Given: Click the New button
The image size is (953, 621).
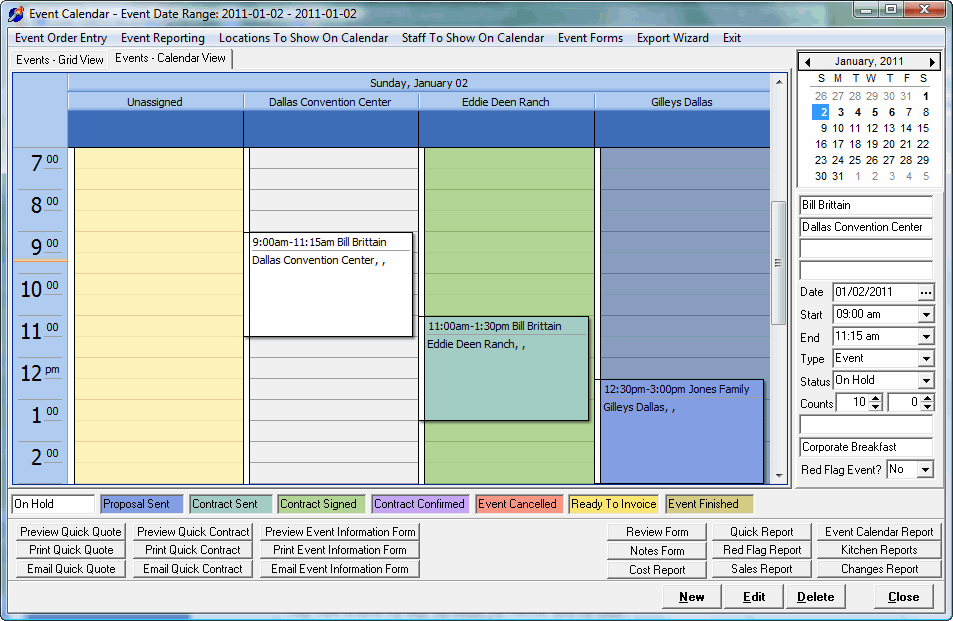Looking at the screenshot, I should 692,597.
